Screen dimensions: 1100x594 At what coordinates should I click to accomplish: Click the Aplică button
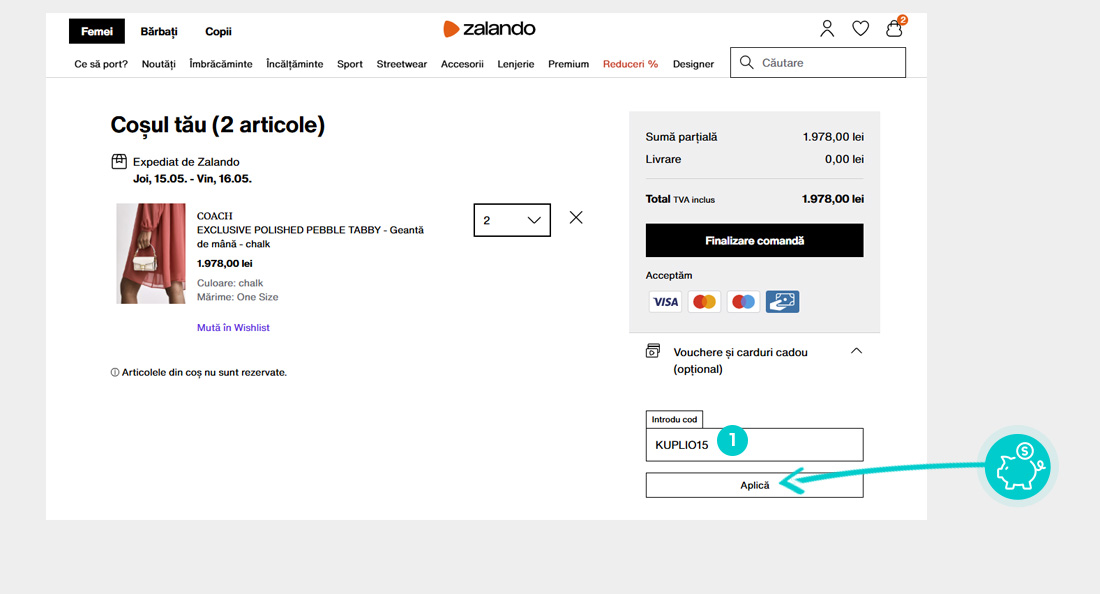tap(754, 485)
